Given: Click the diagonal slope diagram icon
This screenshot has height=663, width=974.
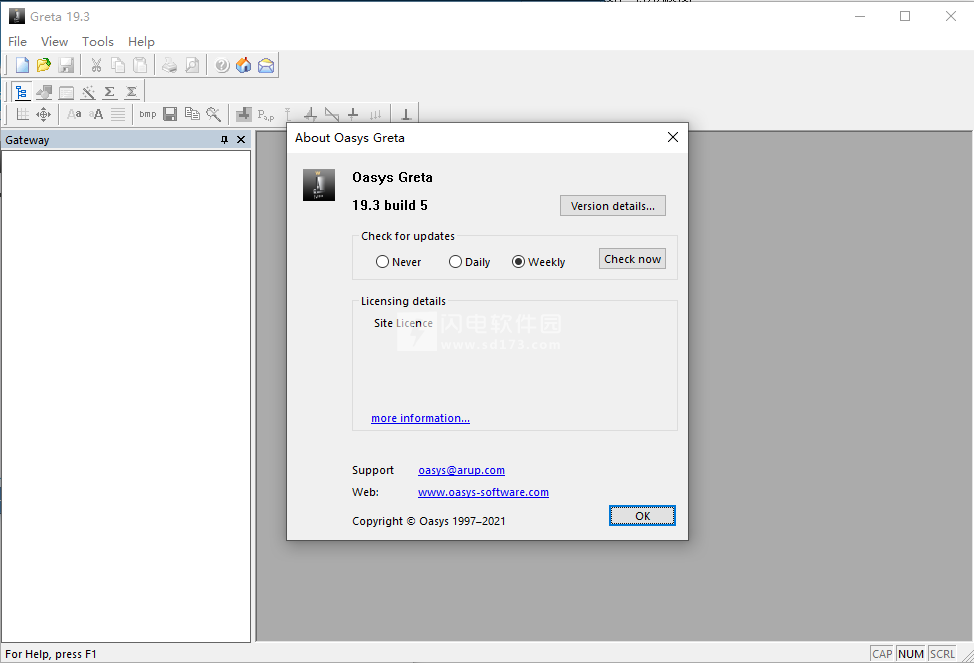Looking at the screenshot, I should point(332,114).
